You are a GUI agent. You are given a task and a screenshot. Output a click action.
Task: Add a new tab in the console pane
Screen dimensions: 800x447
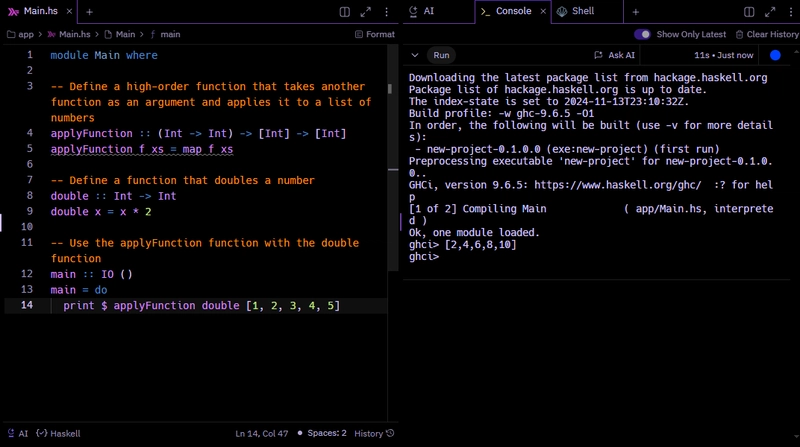[635, 12]
